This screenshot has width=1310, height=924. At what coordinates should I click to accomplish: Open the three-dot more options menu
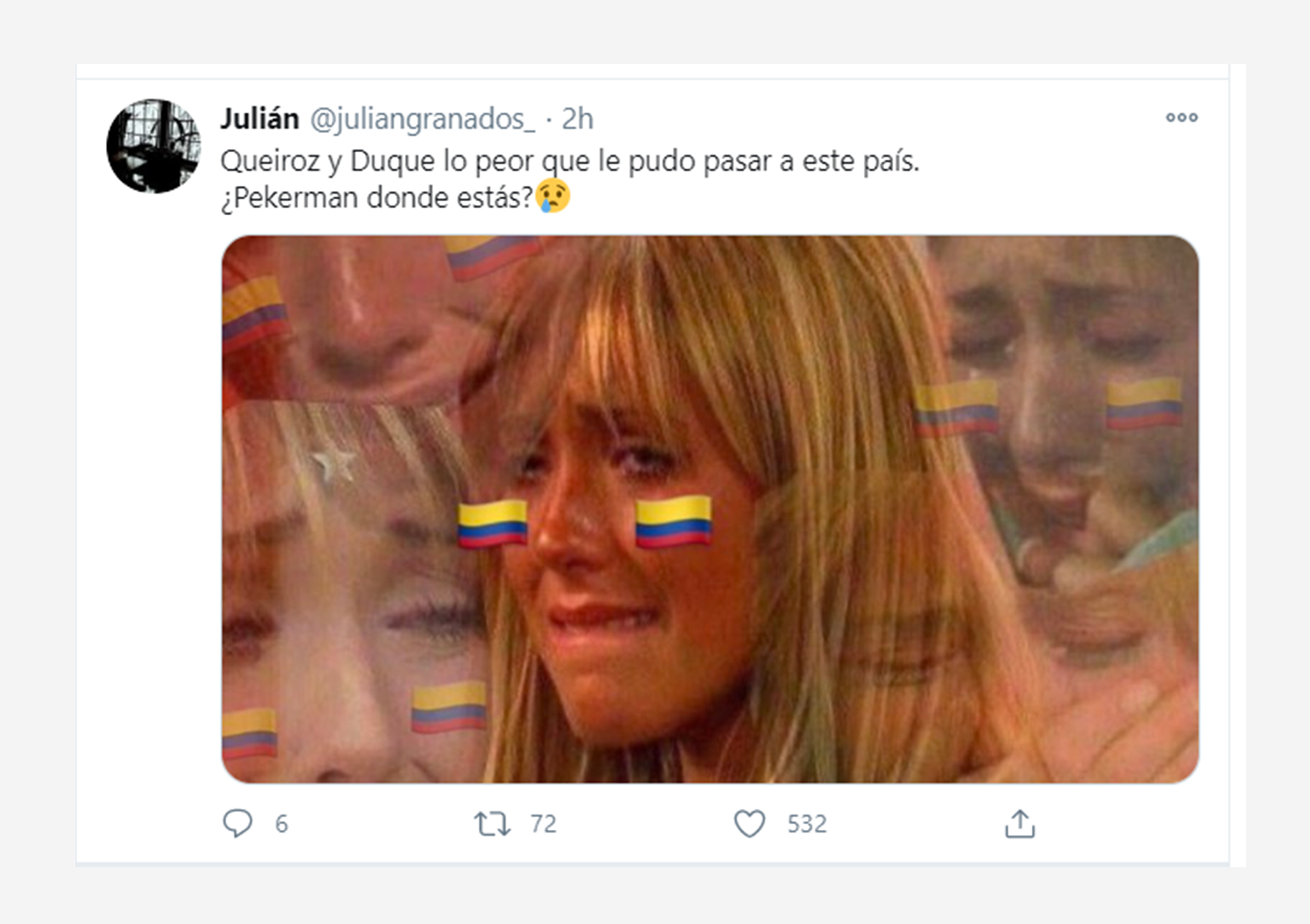click(x=1182, y=117)
